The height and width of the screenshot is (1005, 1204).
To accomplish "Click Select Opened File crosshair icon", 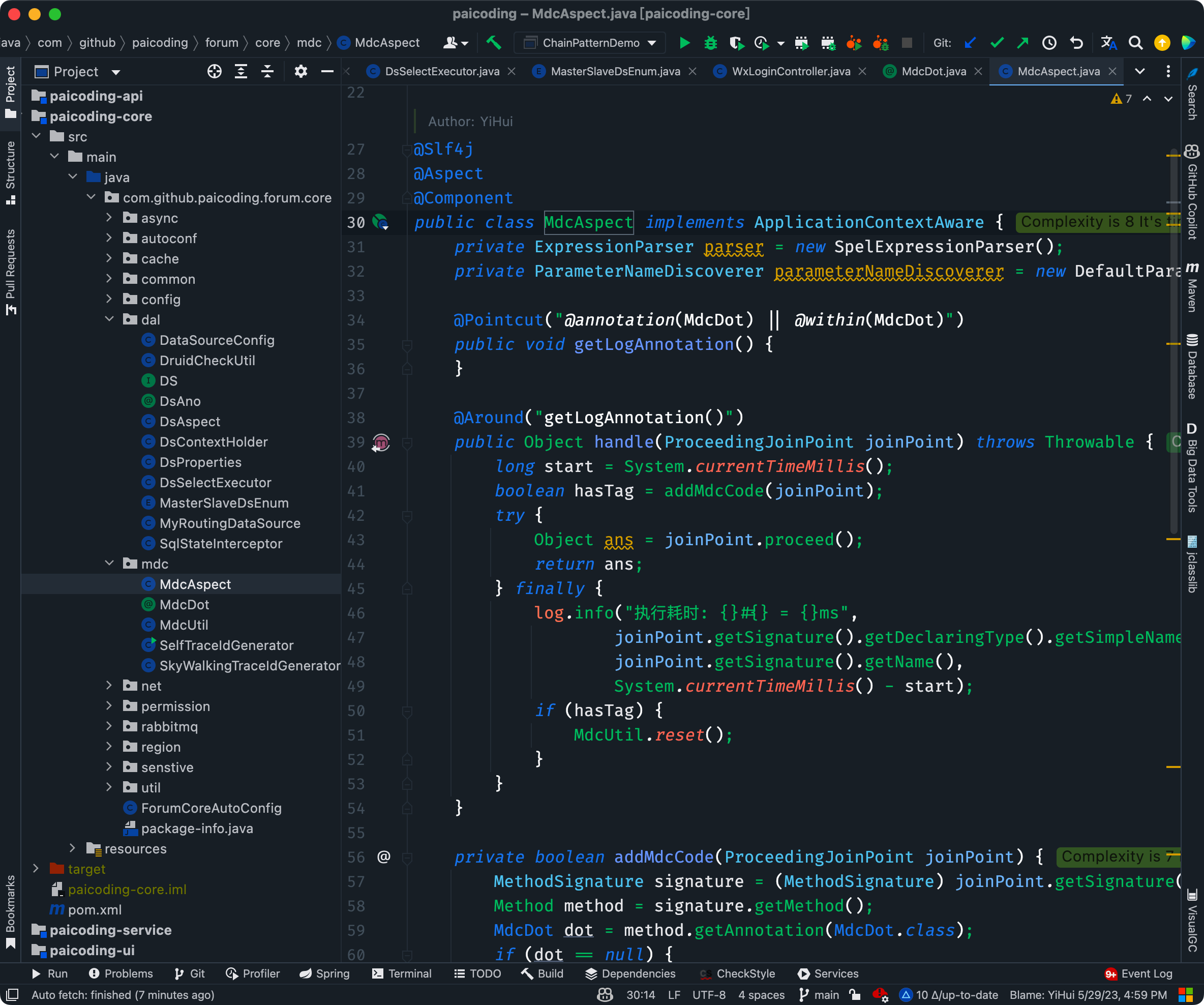I will [x=215, y=72].
